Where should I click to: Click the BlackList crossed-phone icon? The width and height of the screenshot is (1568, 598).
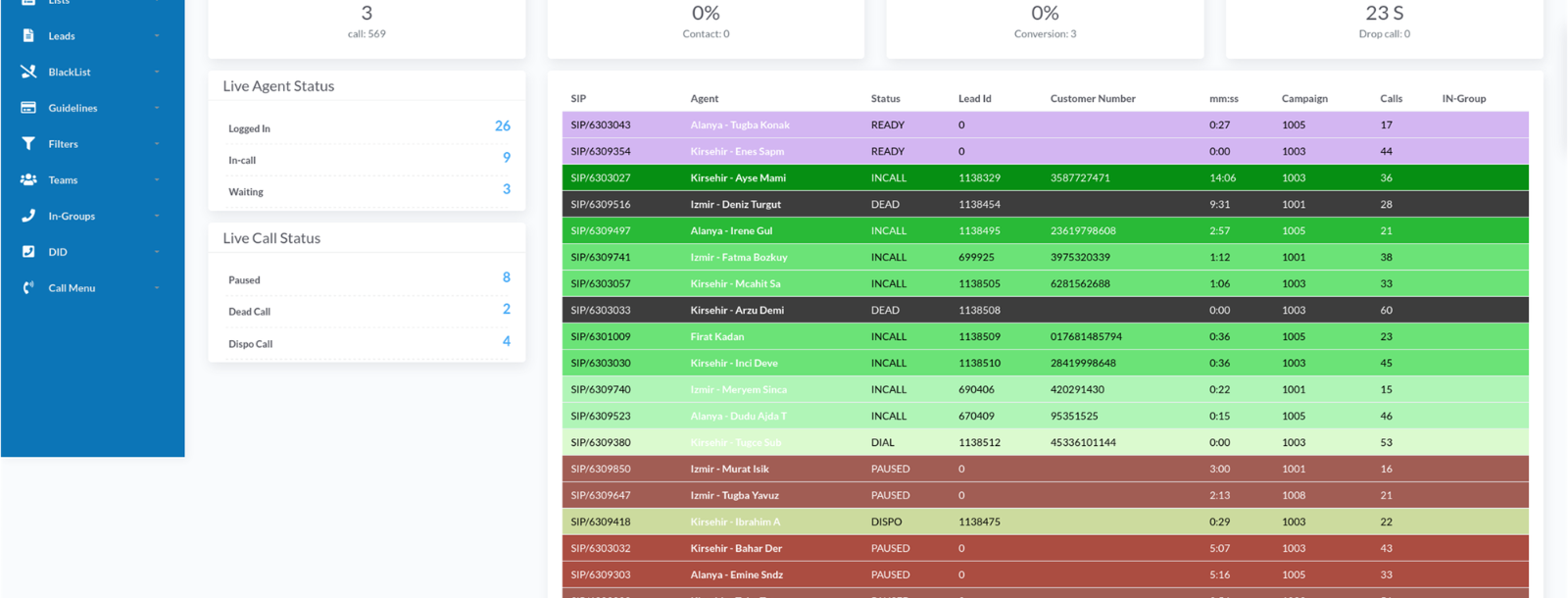coord(28,72)
